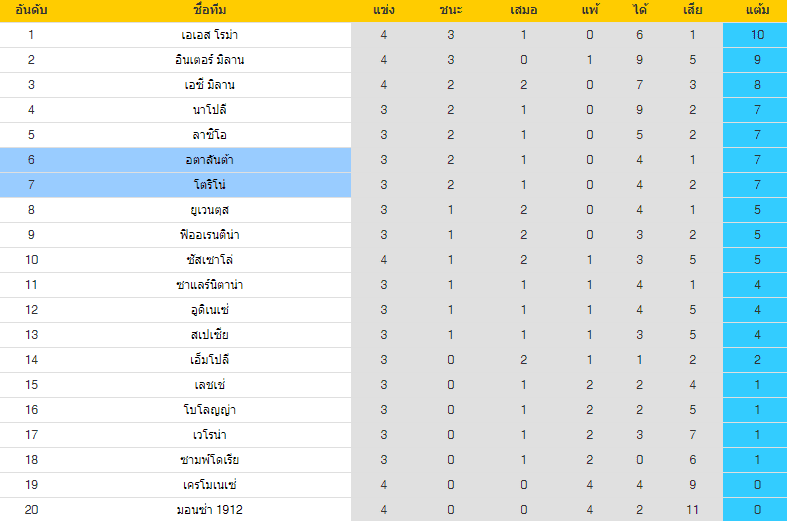Select team นาโปลี
The height and width of the screenshot is (521, 787).
pyautogui.click(x=210, y=110)
